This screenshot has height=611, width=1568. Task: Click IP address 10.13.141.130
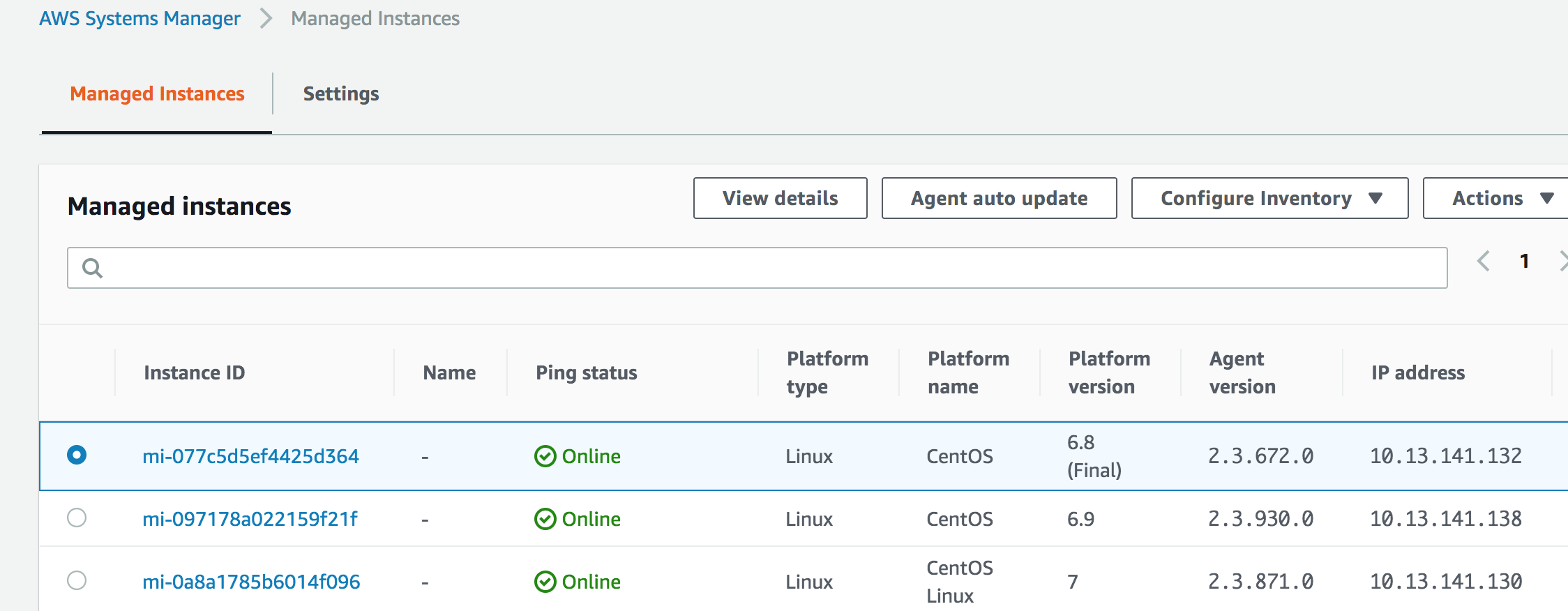(x=1446, y=582)
